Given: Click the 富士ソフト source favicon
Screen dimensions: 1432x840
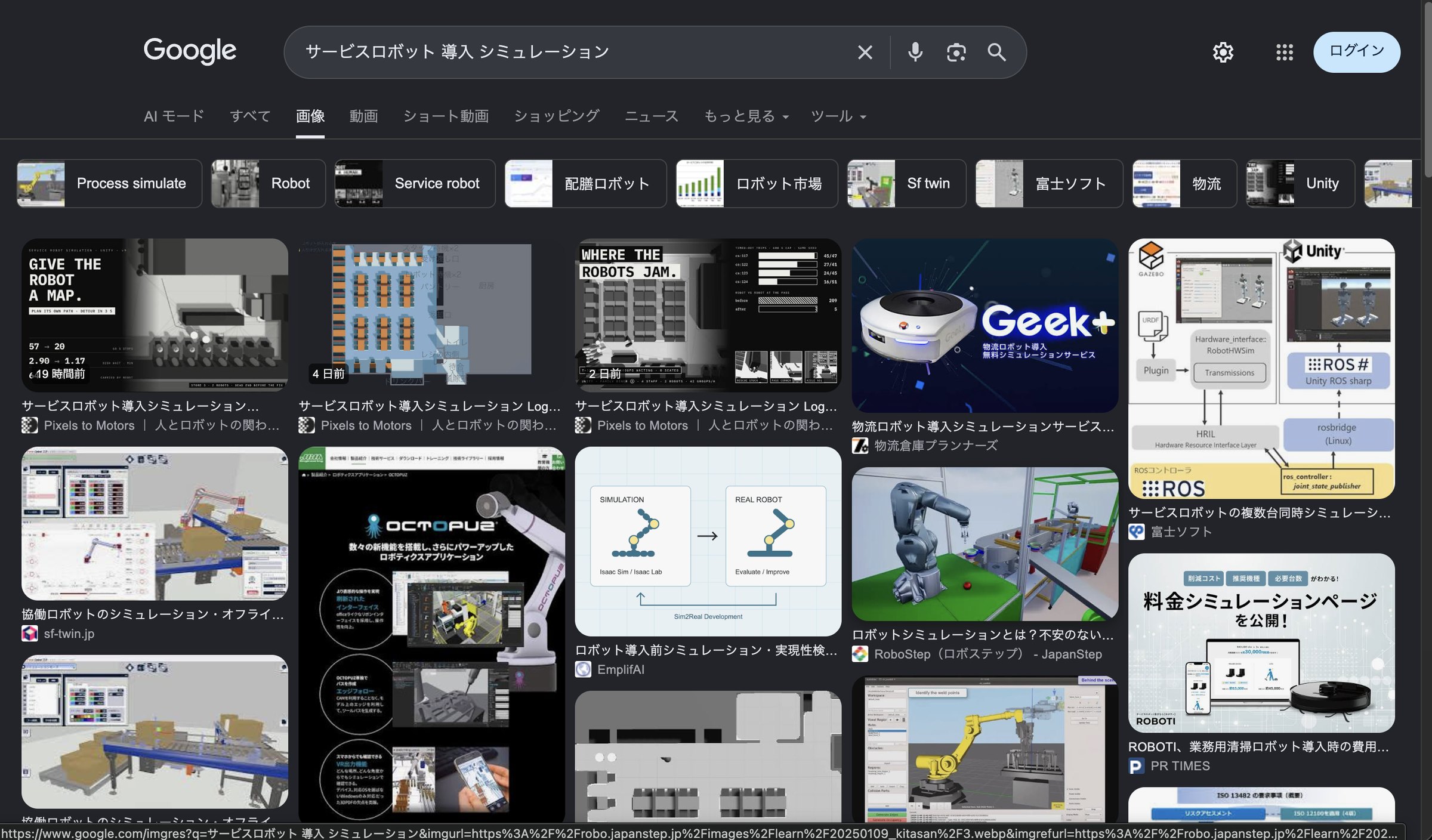Looking at the screenshot, I should click(1136, 532).
